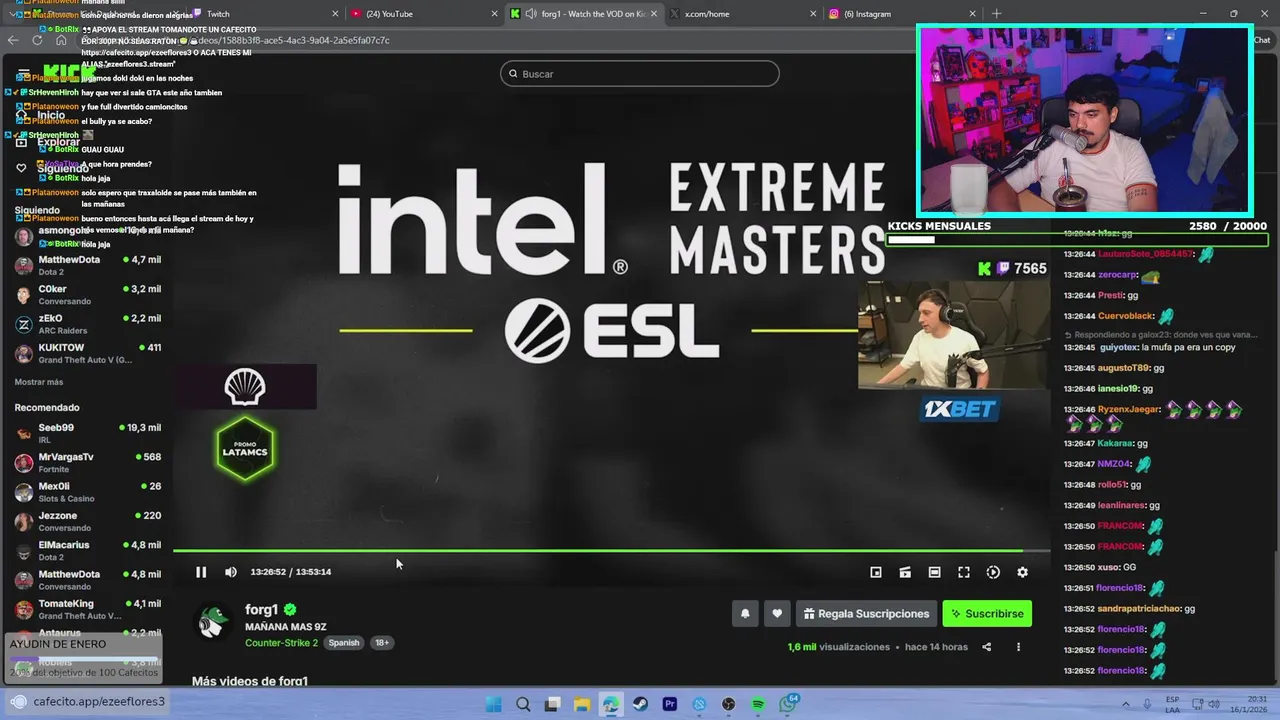1280x720 pixels.
Task: Open Steam from the taskbar
Action: pos(640,705)
